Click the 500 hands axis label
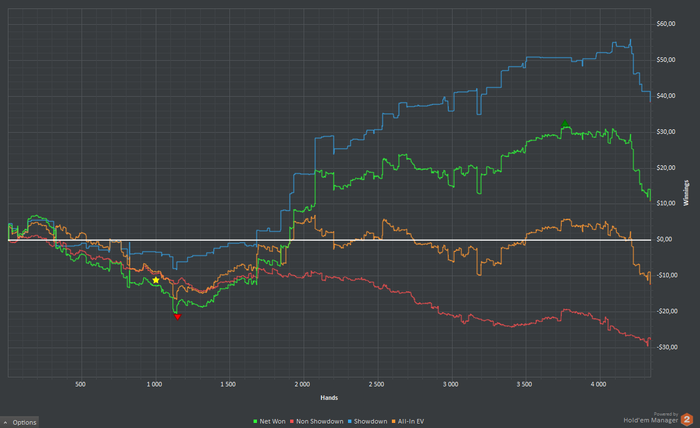This screenshot has height=428, width=700. pyautogui.click(x=80, y=384)
